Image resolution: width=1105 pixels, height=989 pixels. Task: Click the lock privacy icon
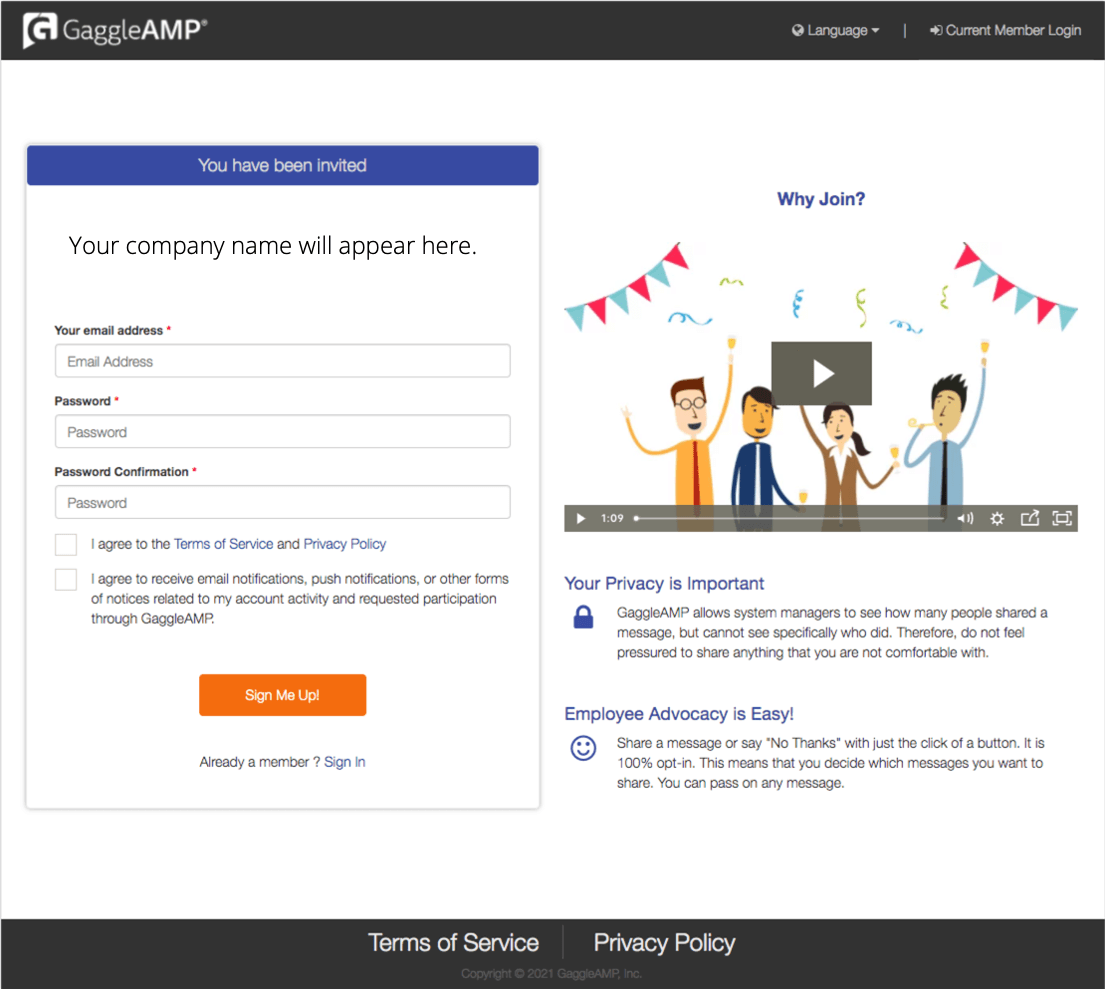tap(584, 617)
